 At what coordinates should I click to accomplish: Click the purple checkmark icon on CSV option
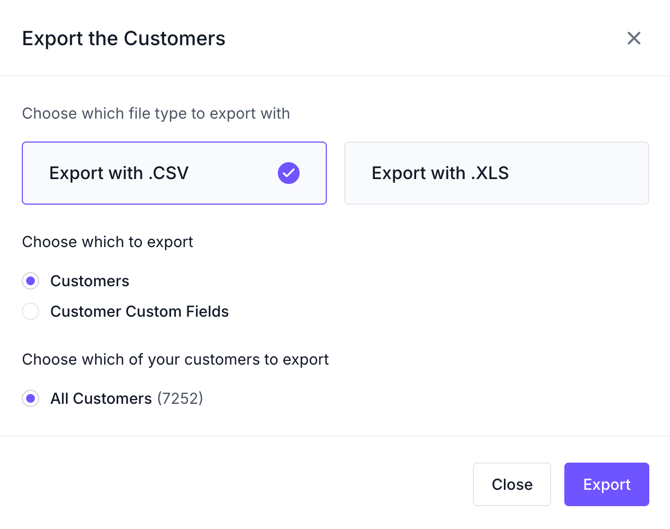click(288, 173)
